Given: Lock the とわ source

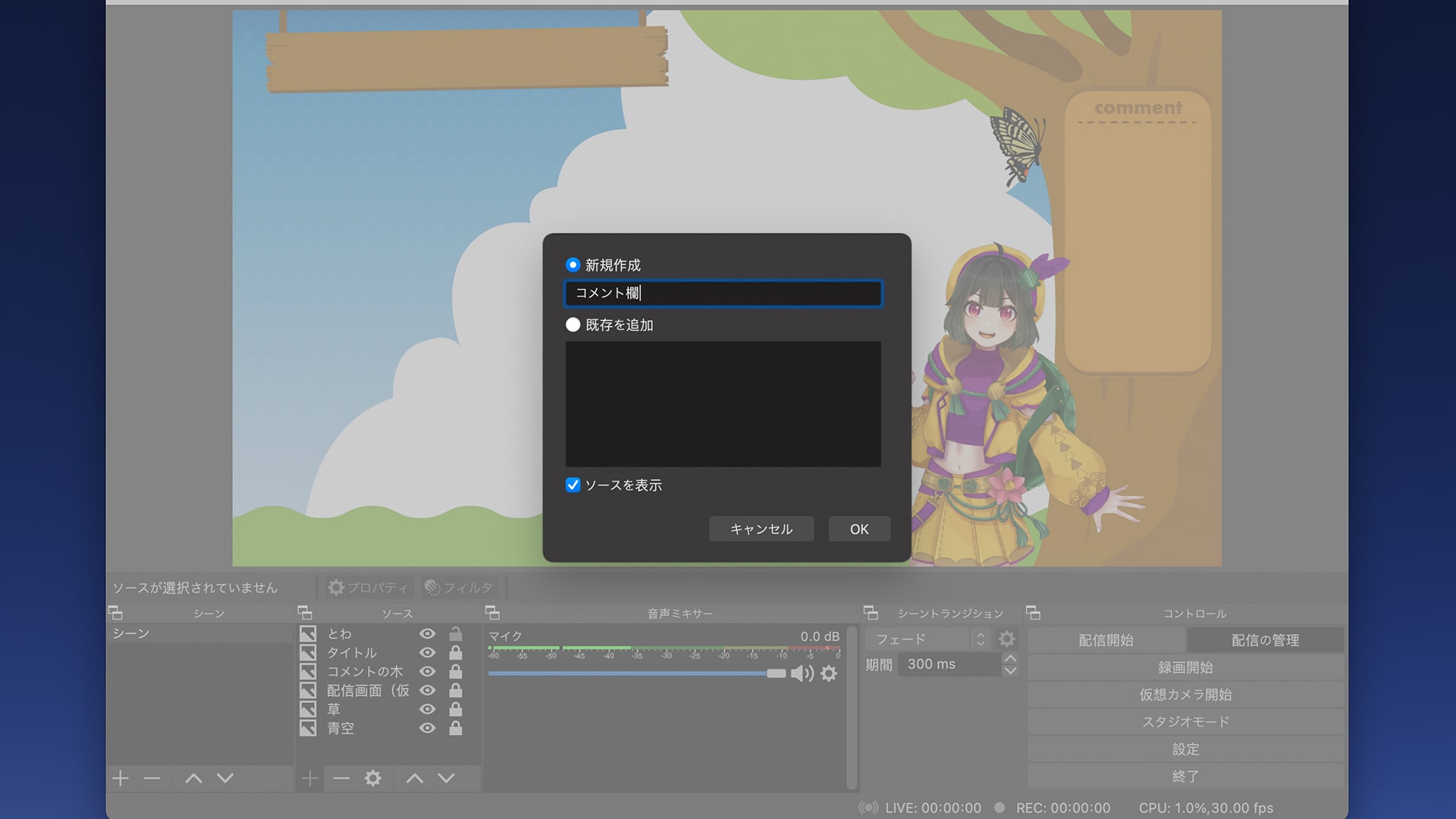Looking at the screenshot, I should coord(456,633).
